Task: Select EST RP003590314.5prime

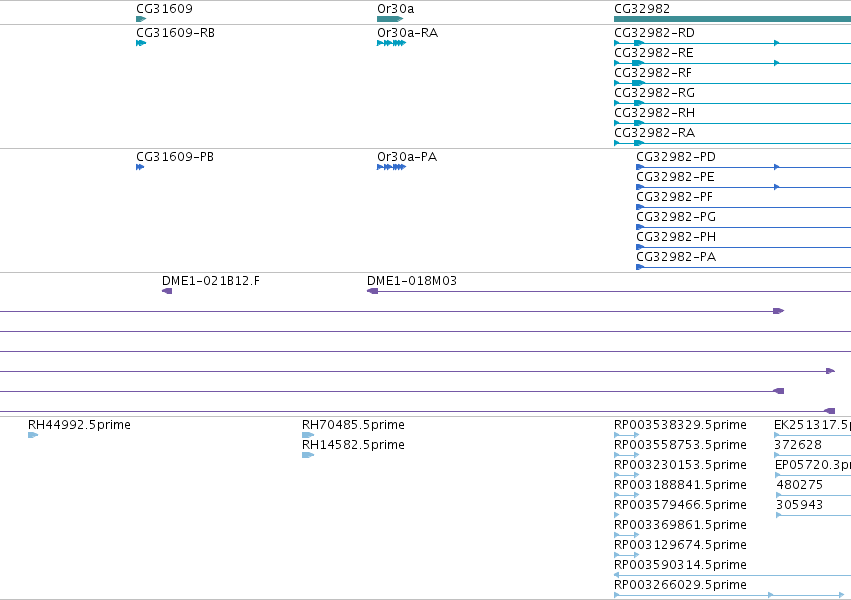Action: (681, 565)
